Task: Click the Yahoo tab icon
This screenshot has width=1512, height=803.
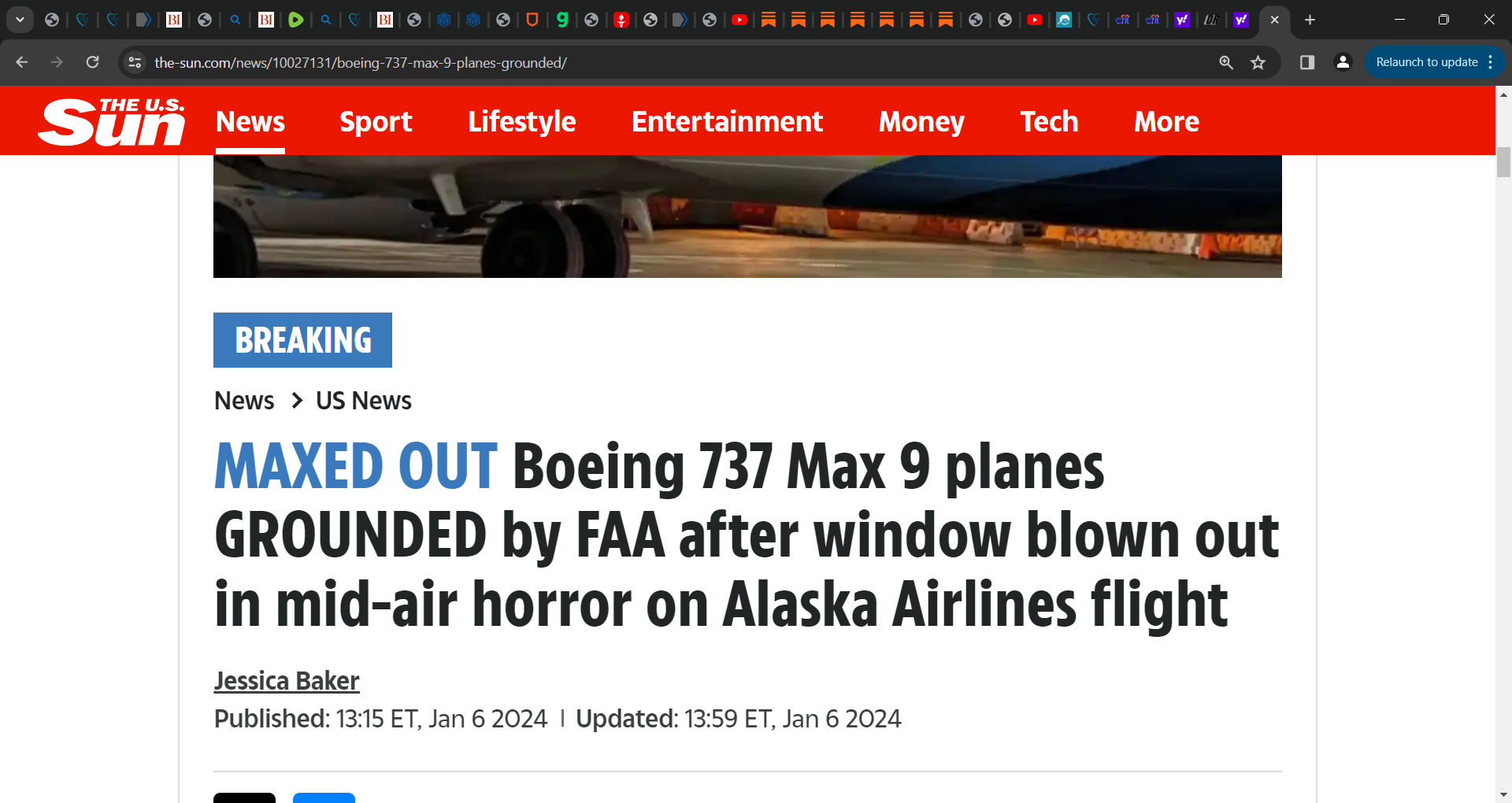Action: pyautogui.click(x=1182, y=20)
